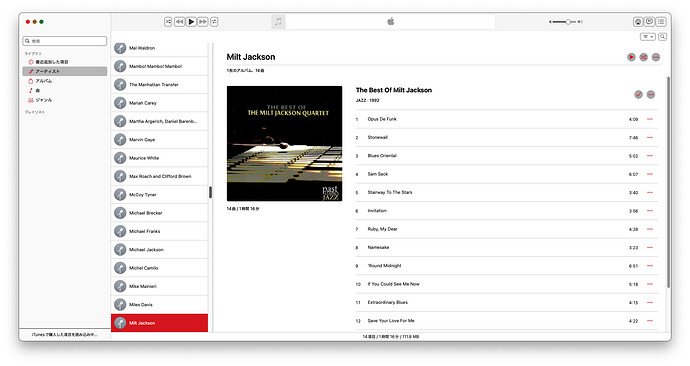The height and width of the screenshot is (366, 690).
Task: Select the Sam Sack track title
Action: pyautogui.click(x=378, y=174)
